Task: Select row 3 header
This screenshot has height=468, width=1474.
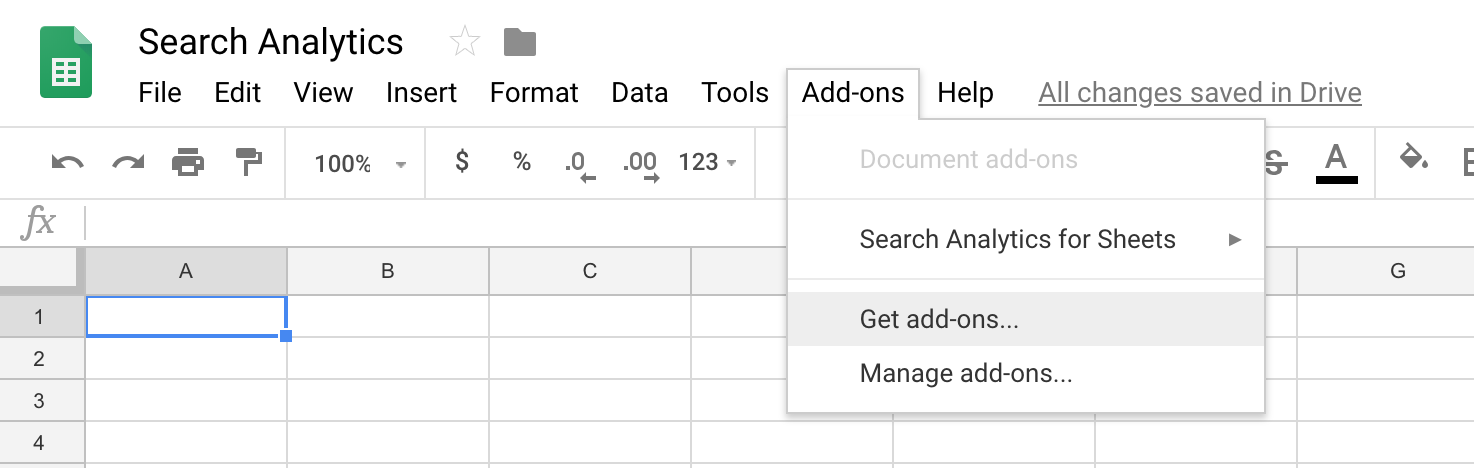Action: coord(40,400)
